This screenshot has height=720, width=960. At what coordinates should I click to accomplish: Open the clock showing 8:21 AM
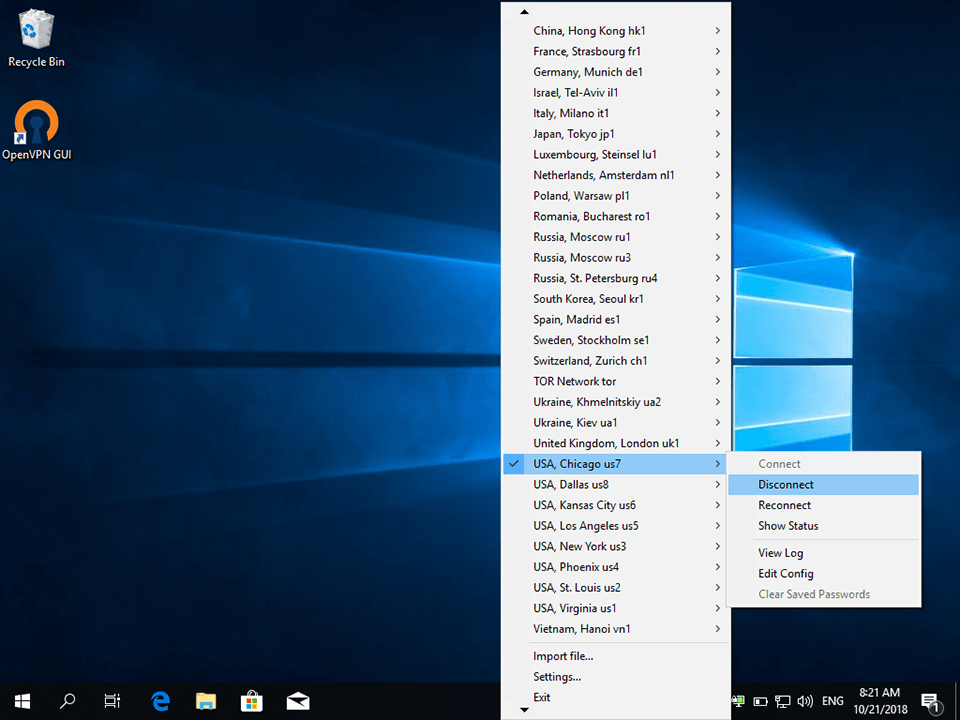pos(880,701)
